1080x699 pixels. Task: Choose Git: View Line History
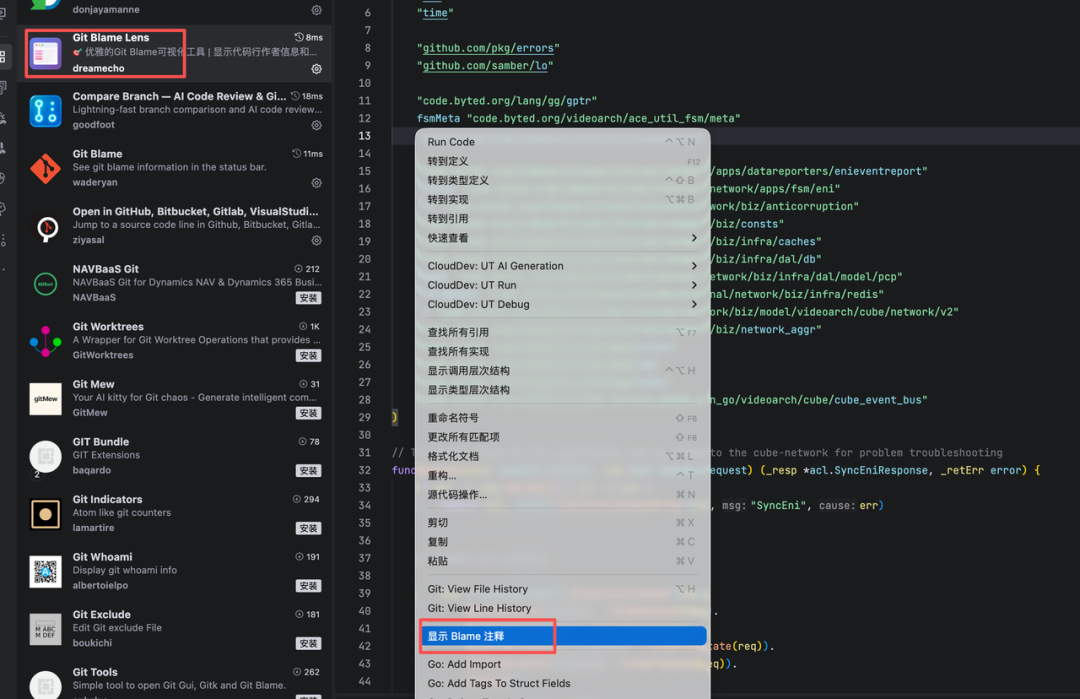pos(563,609)
